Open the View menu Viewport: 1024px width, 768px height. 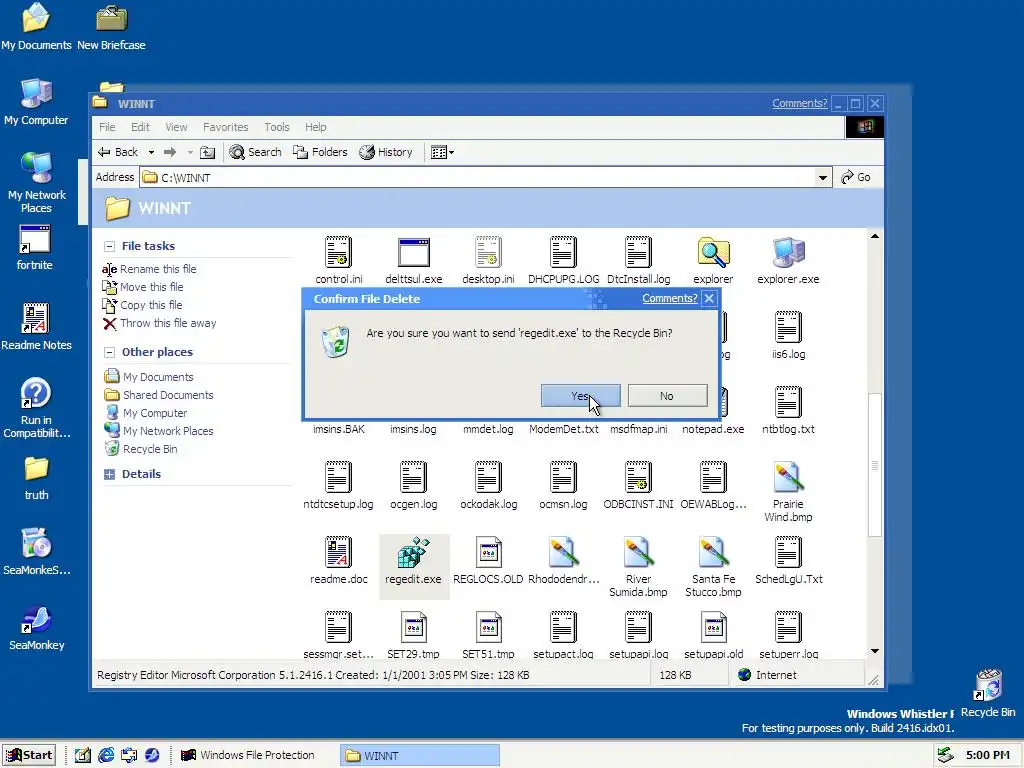pyautogui.click(x=176, y=127)
